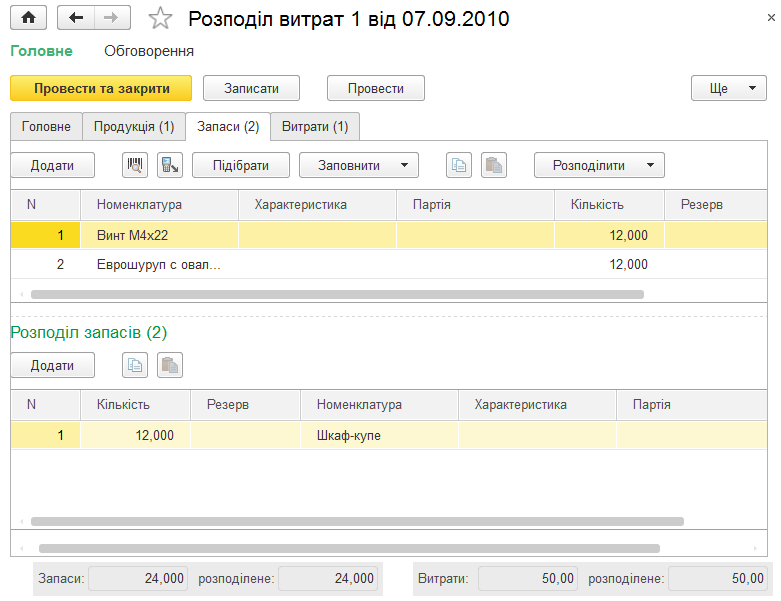Open the green Головне navigation link
The image size is (781, 601).
coord(41,51)
